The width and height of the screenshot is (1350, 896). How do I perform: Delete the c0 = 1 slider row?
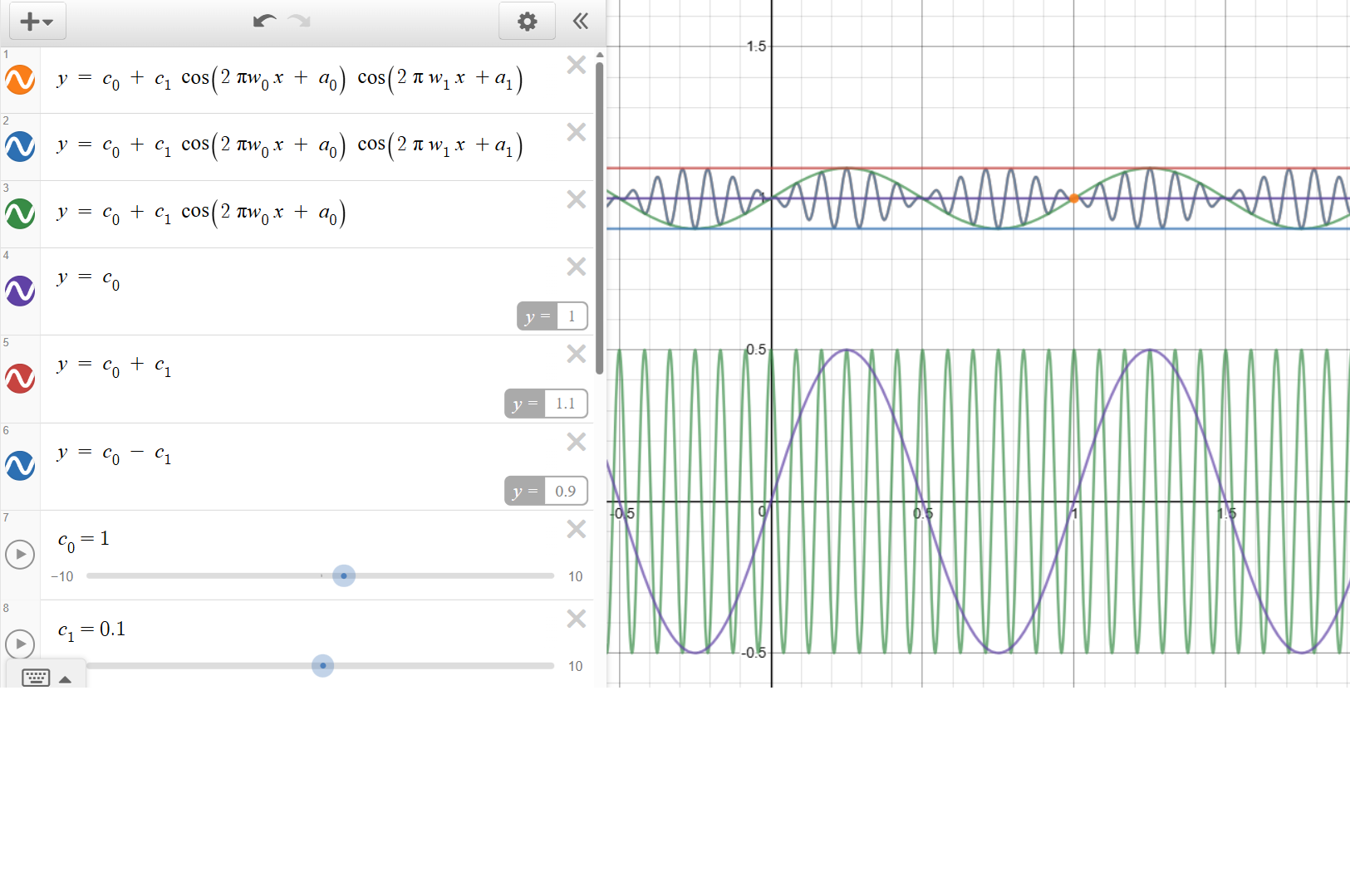click(576, 529)
